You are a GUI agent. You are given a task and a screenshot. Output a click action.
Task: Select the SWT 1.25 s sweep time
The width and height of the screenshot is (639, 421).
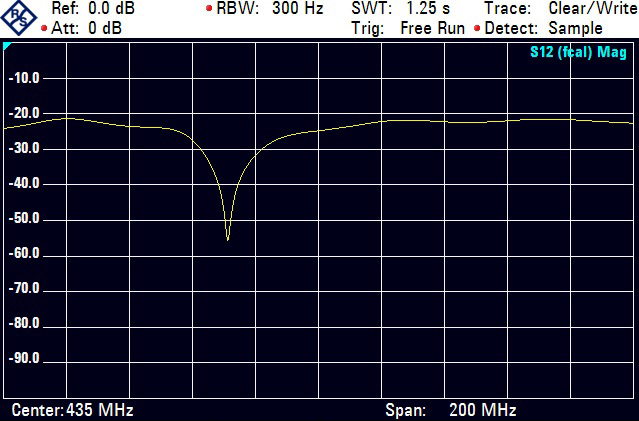coord(400,9)
